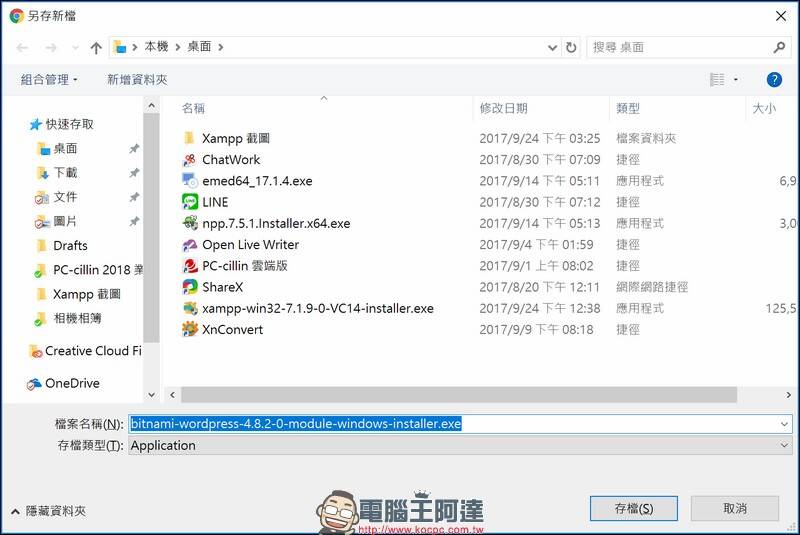Click the help question mark icon
Image resolution: width=800 pixels, height=535 pixels.
click(774, 80)
